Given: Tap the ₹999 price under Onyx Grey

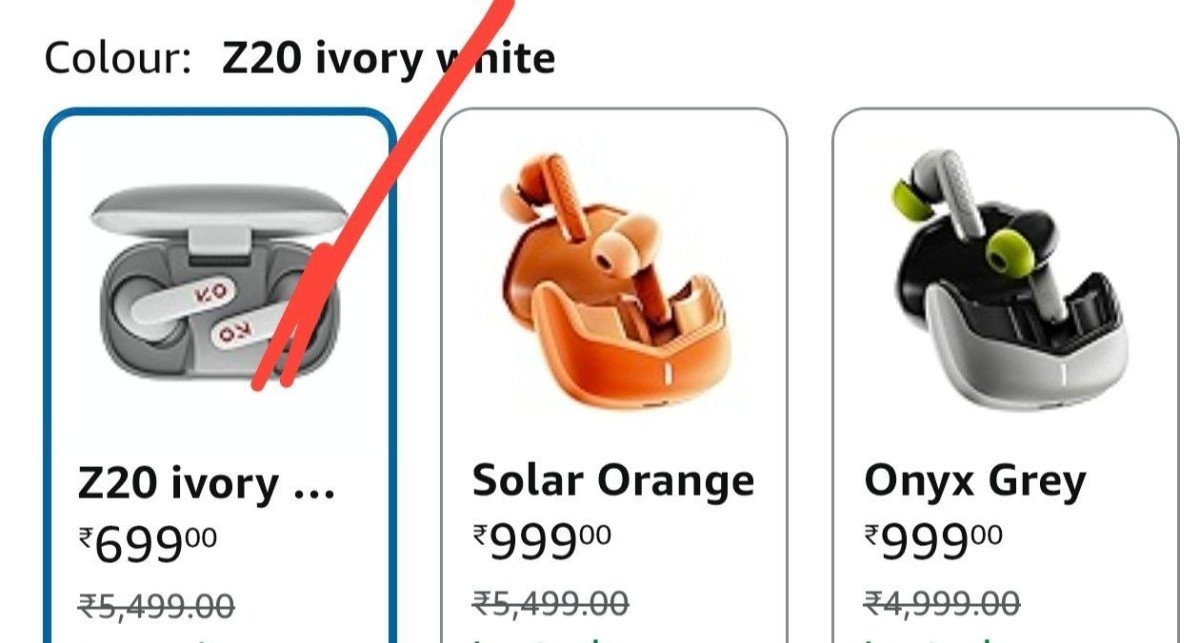Looking at the screenshot, I should point(933,543).
